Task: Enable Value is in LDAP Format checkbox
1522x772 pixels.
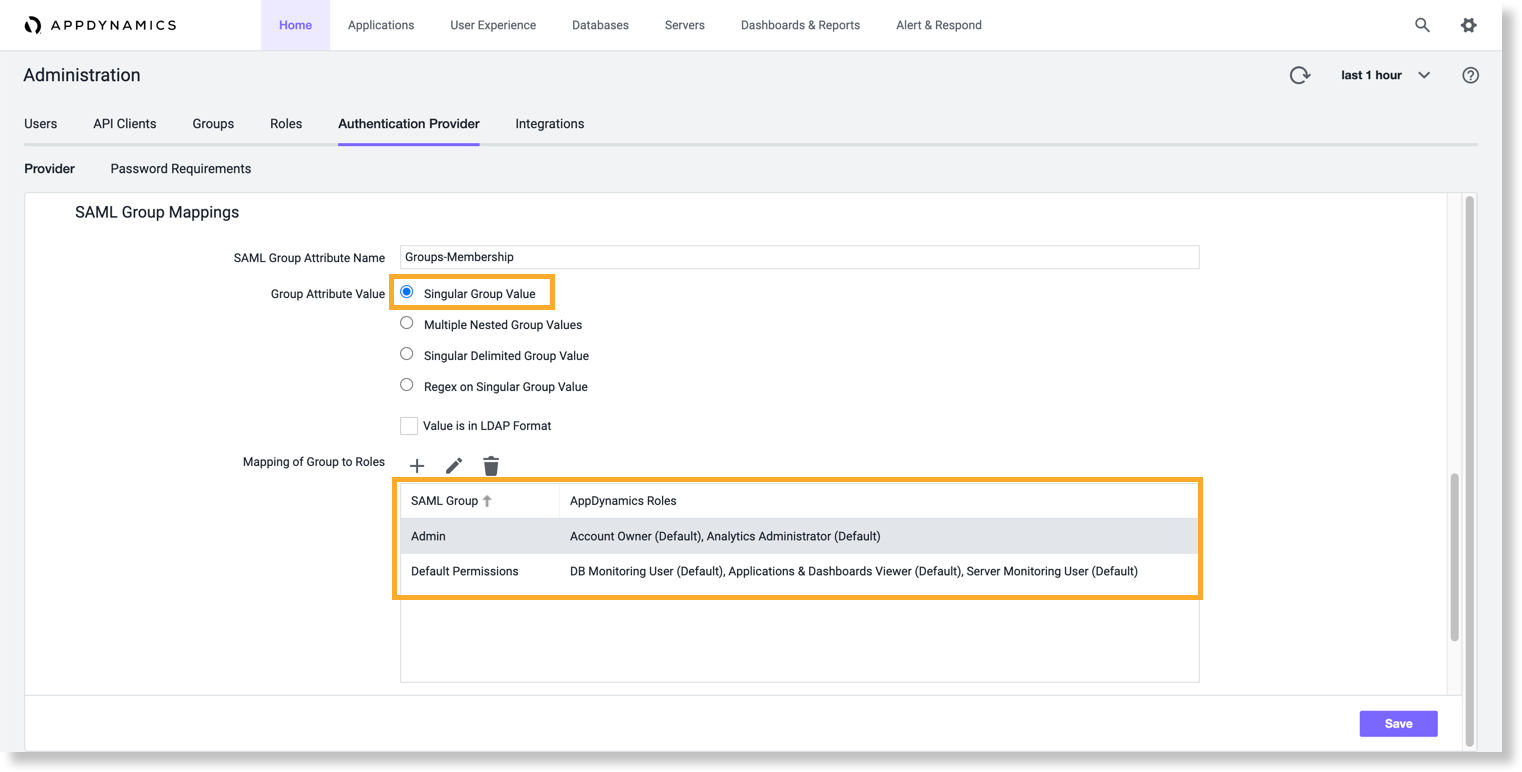Action: 409,426
